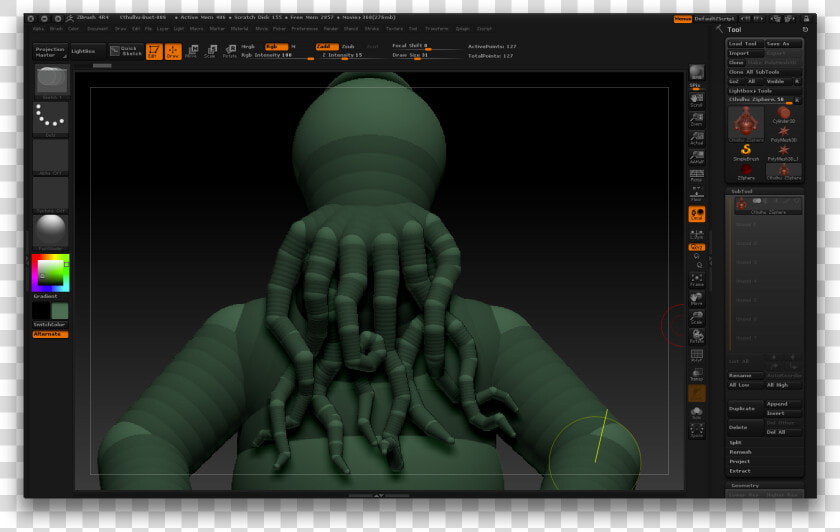This screenshot has width=840, height=532.
Task: Adjust Z Intensity slider
Action: pyautogui.click(x=355, y=55)
